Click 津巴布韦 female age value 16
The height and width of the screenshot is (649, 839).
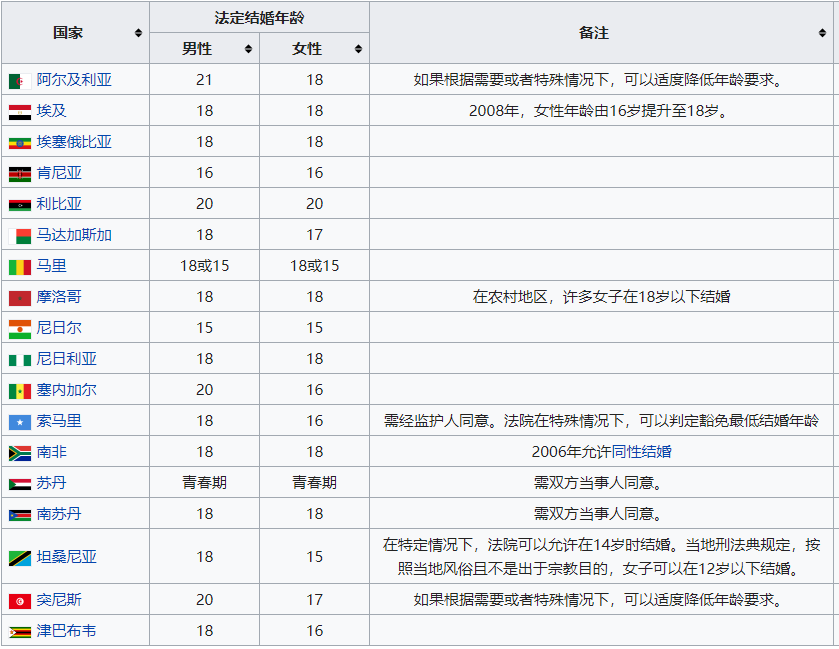point(315,631)
